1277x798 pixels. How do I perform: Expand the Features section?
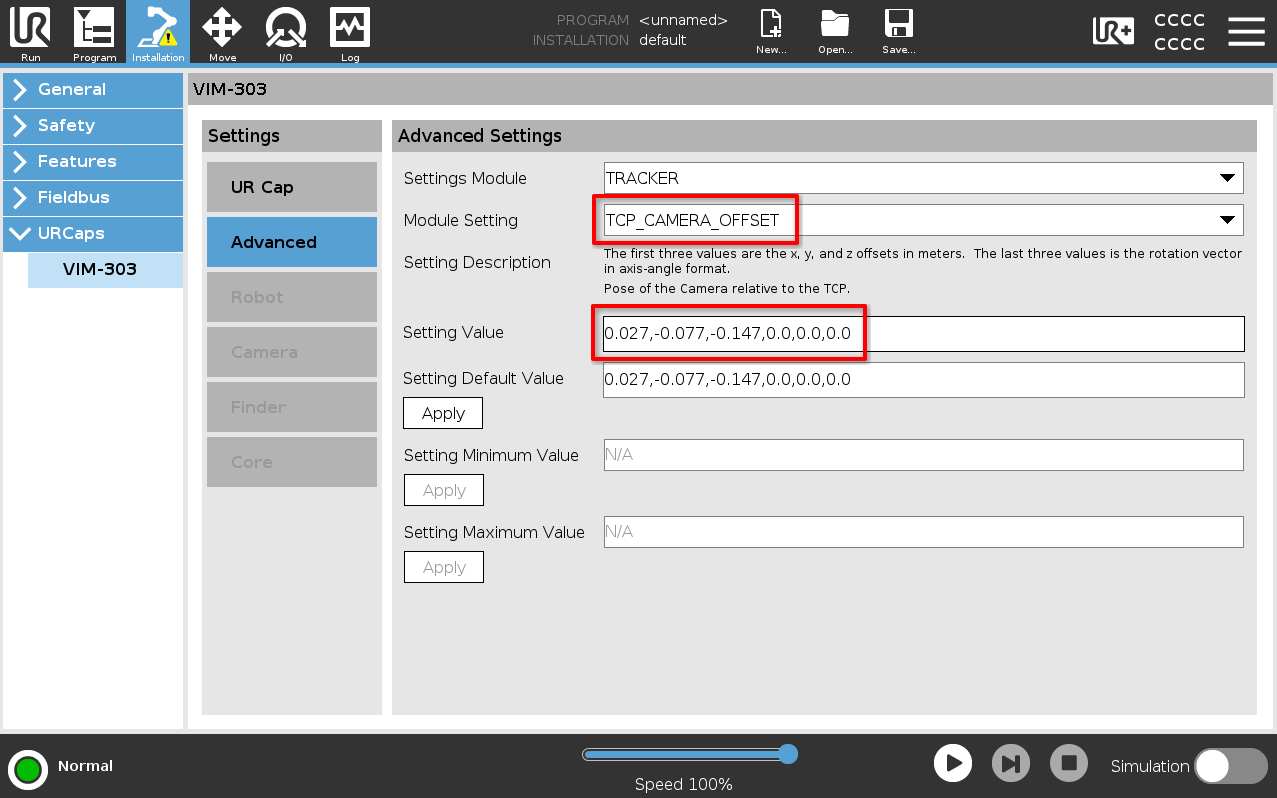[93, 162]
